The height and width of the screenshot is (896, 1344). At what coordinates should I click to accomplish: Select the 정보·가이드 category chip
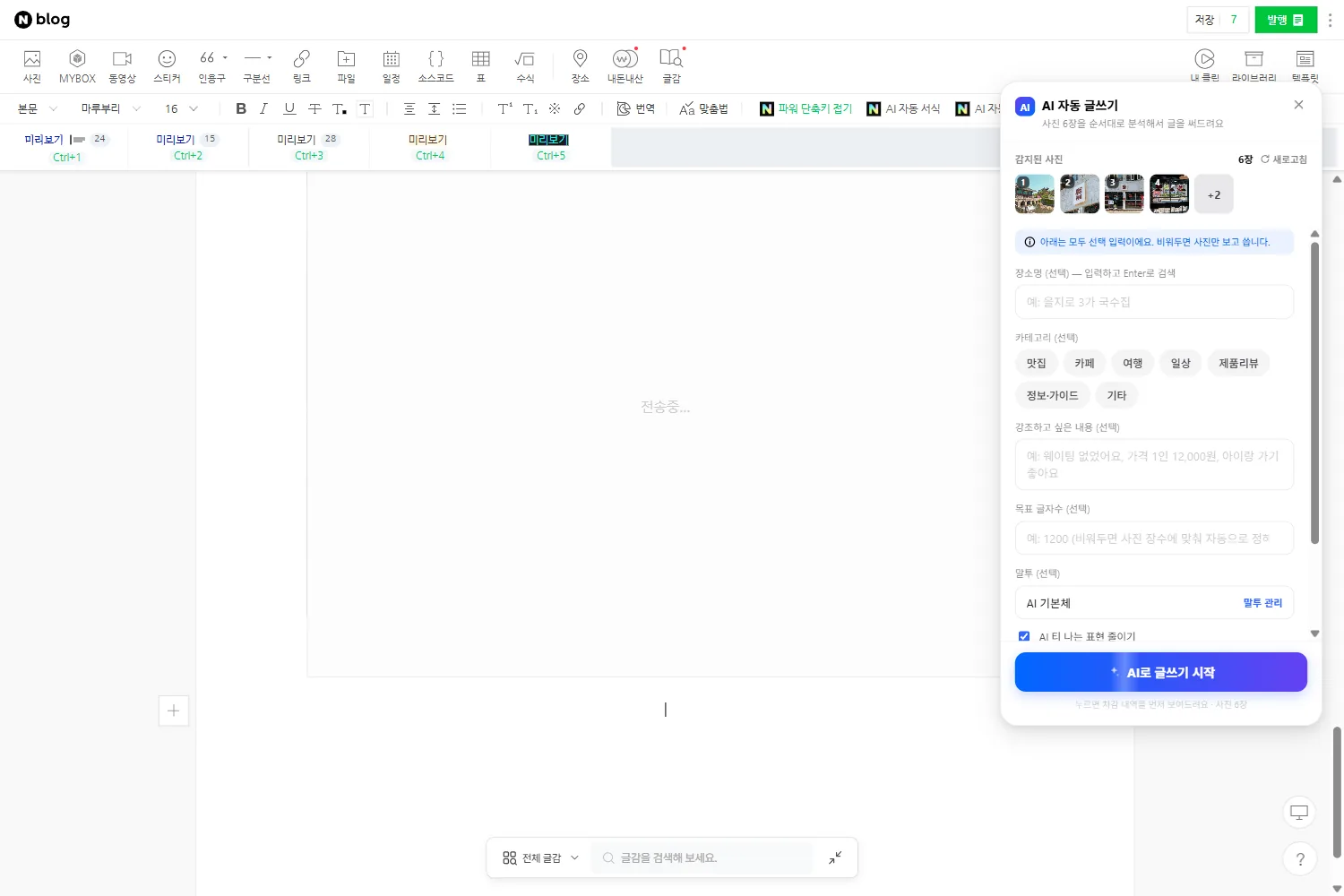click(x=1053, y=395)
